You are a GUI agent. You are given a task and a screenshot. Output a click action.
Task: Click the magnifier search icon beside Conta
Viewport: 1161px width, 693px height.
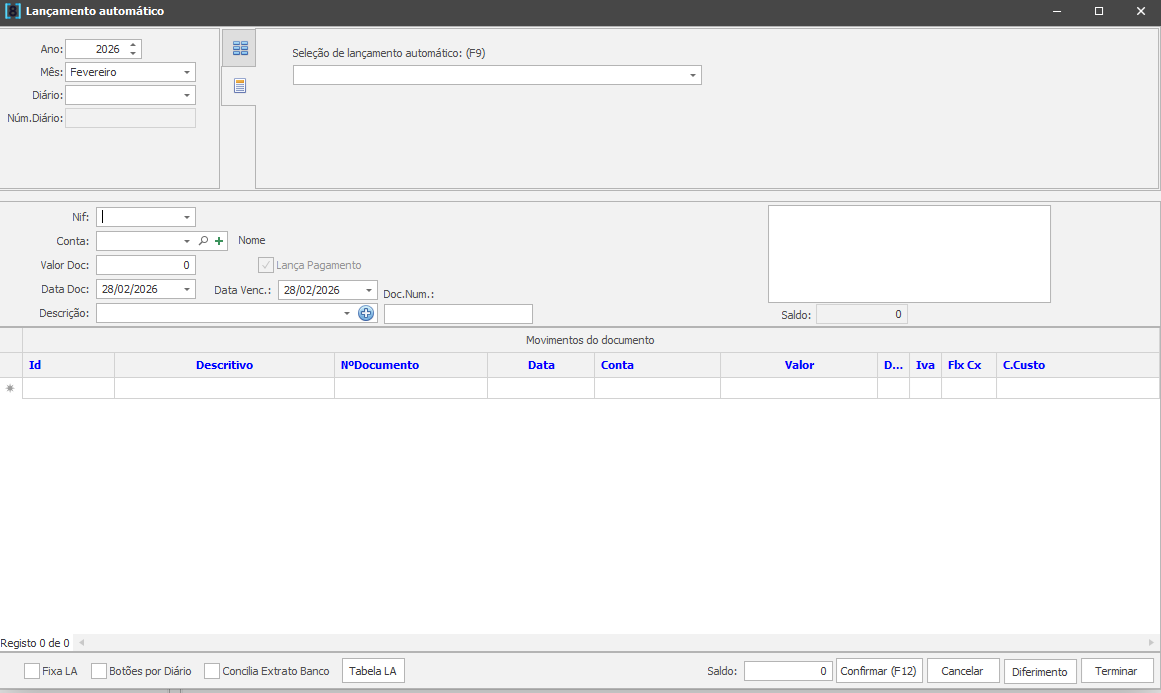coord(203,241)
